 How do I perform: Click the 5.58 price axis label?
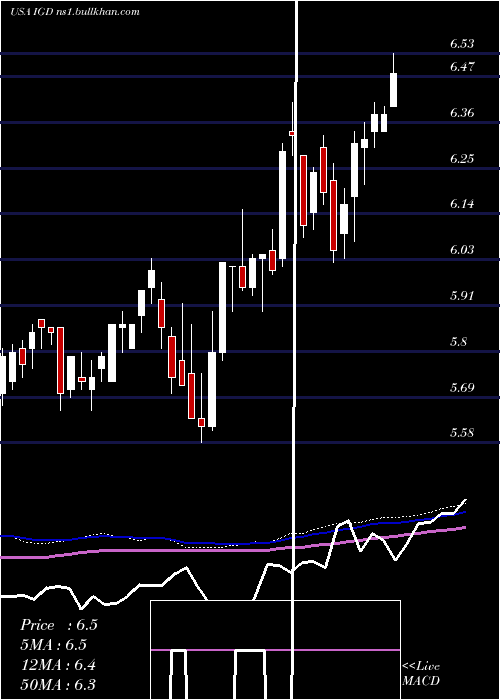pyautogui.click(x=462, y=433)
